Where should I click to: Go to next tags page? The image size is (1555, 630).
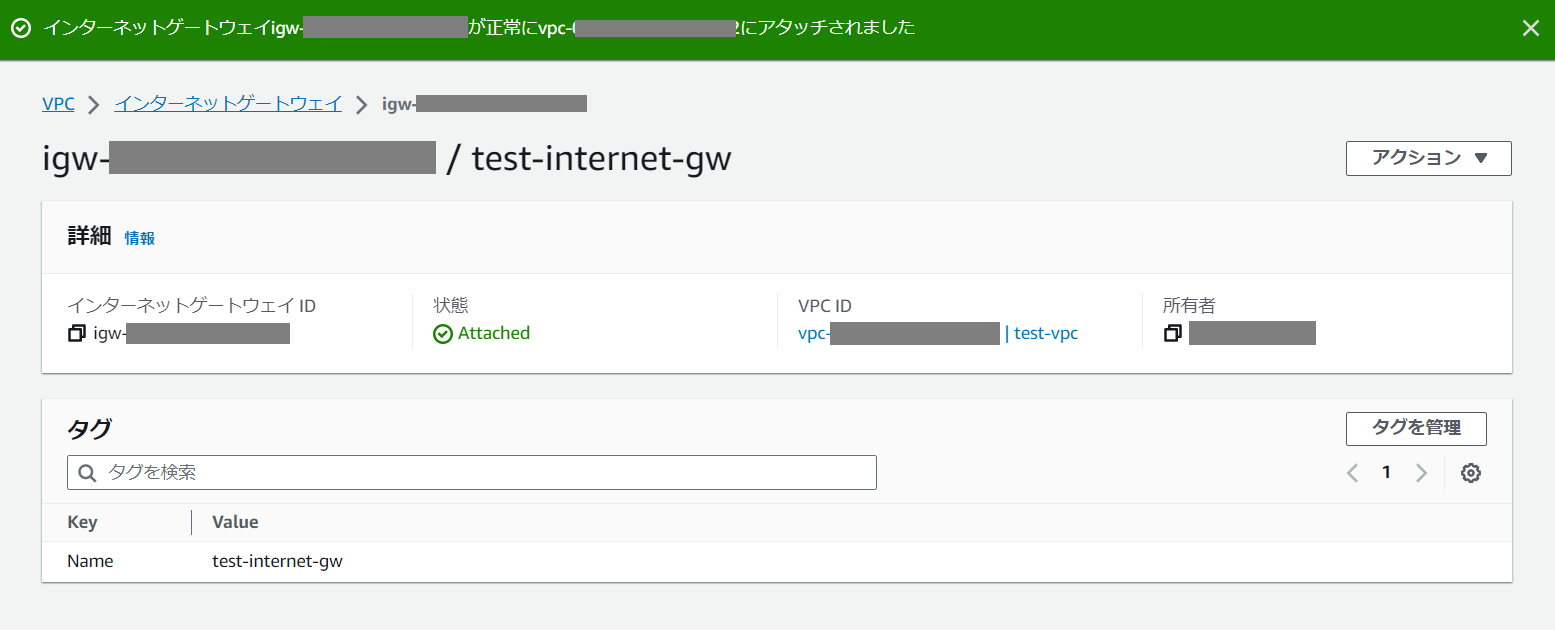(x=1421, y=473)
